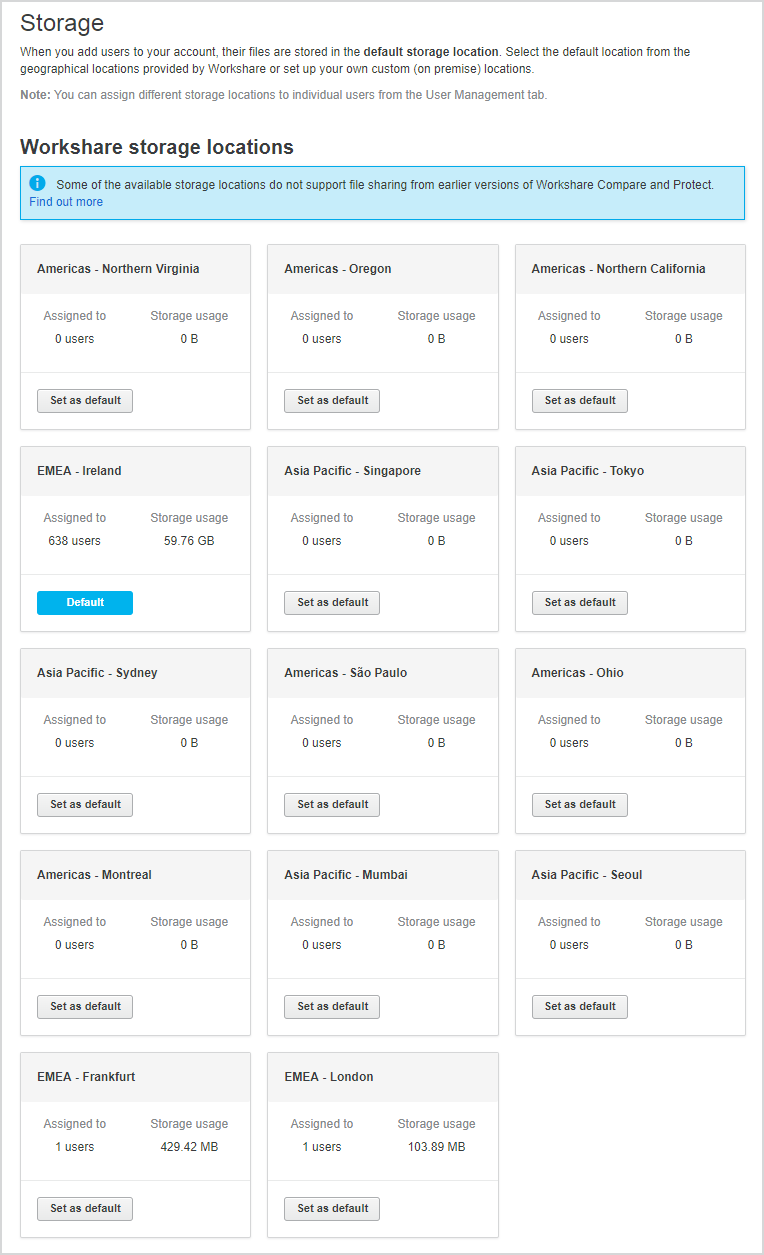Click the EMEA - Frankfurt card title
Screen dimensions: 764x1255
(86, 1077)
